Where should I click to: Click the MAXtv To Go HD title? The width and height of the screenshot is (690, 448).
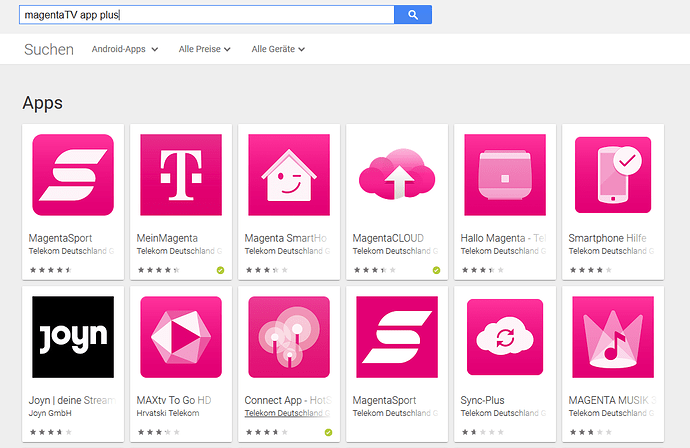174,400
